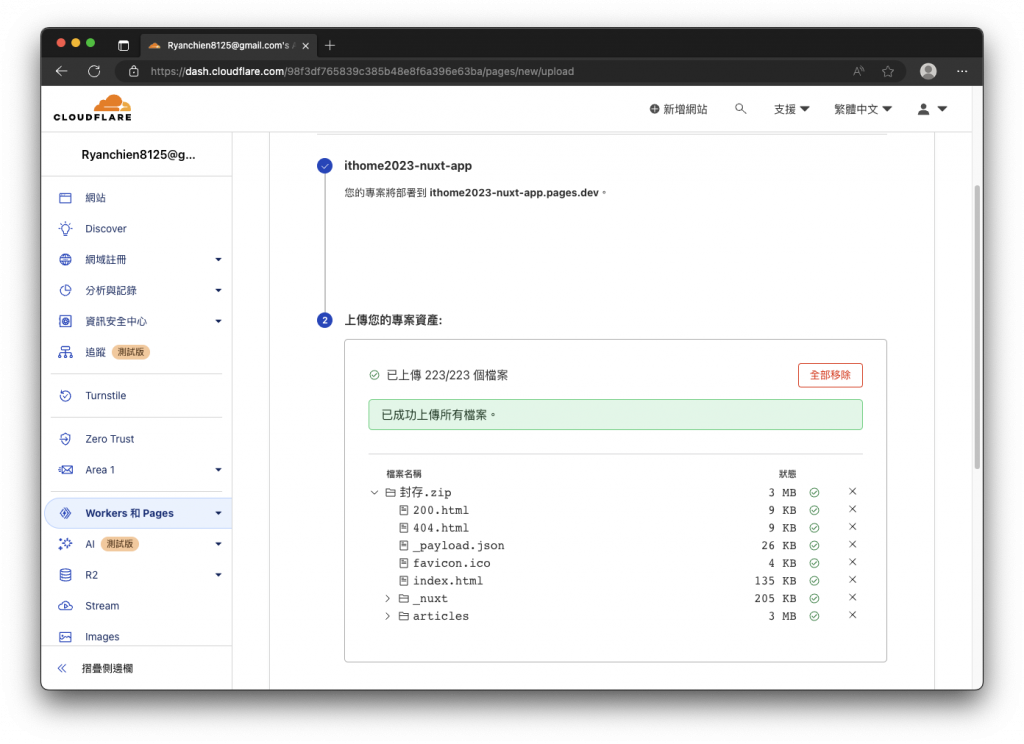1024x744 pixels.
Task: Remove 封存.zip with its X icon
Action: tap(852, 491)
